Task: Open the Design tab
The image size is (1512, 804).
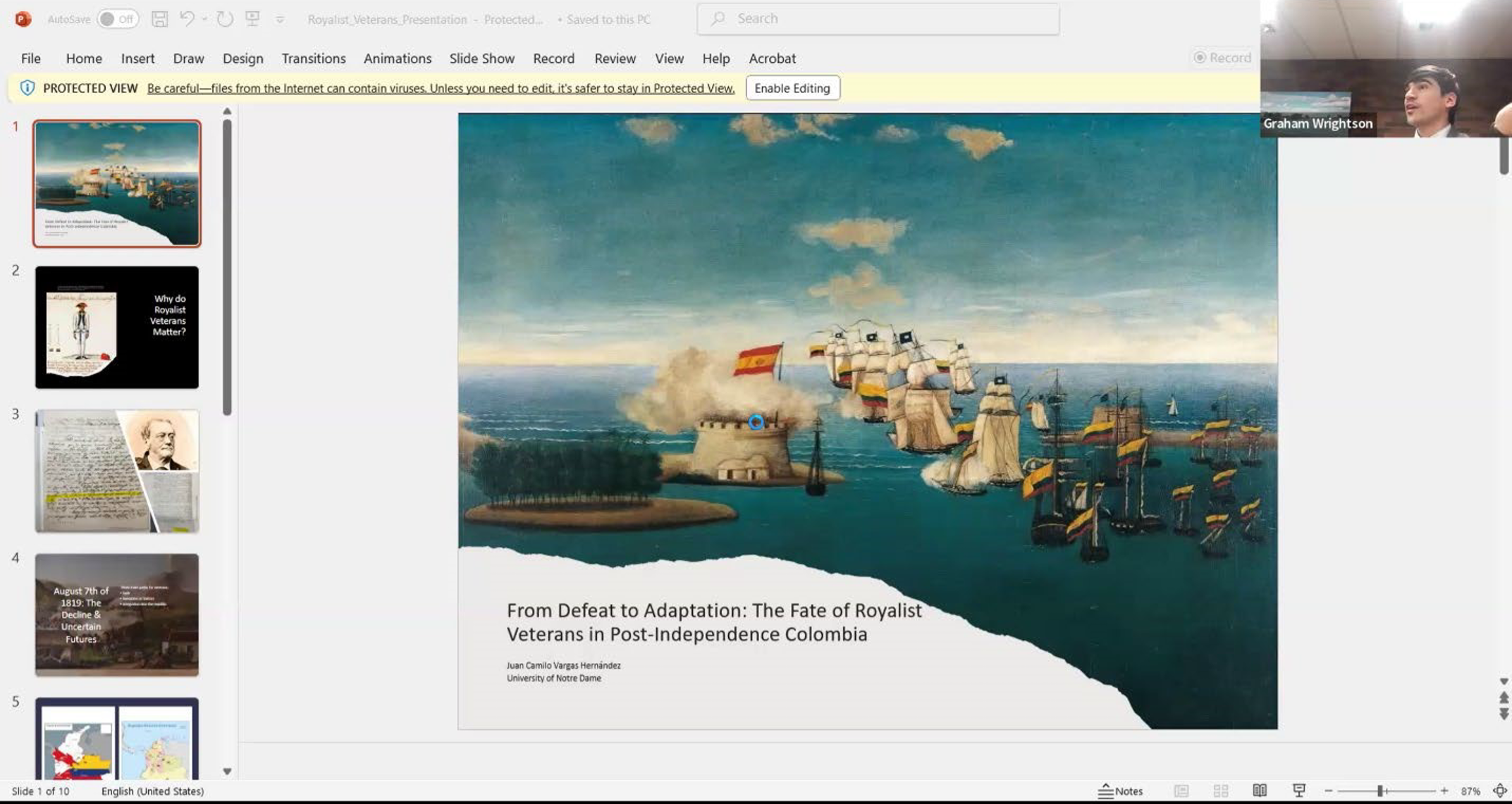Action: coord(242,58)
